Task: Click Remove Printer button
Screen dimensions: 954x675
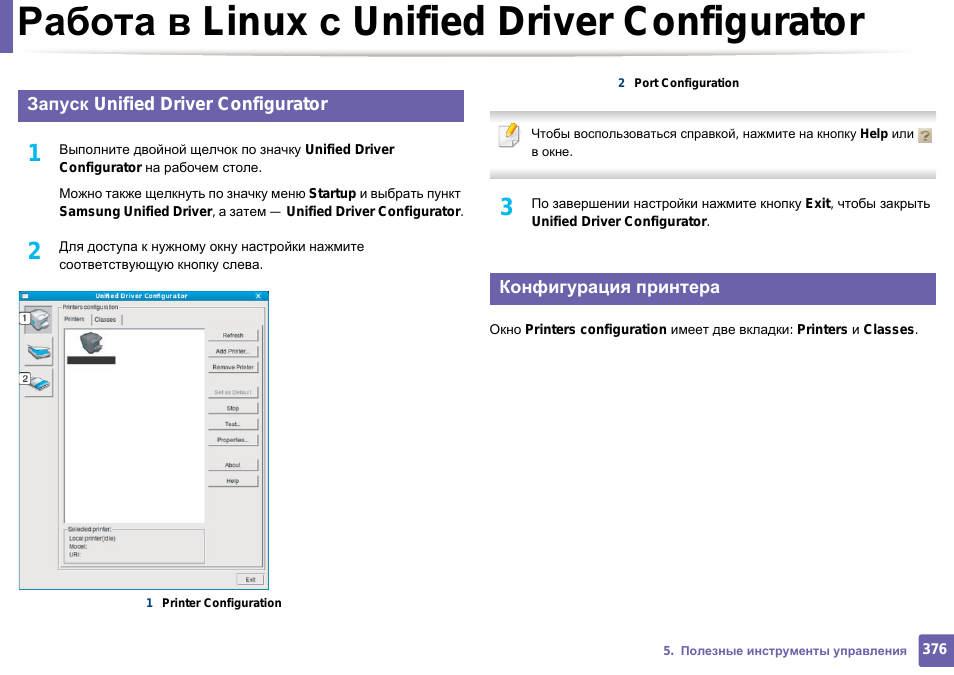Action: point(233,368)
